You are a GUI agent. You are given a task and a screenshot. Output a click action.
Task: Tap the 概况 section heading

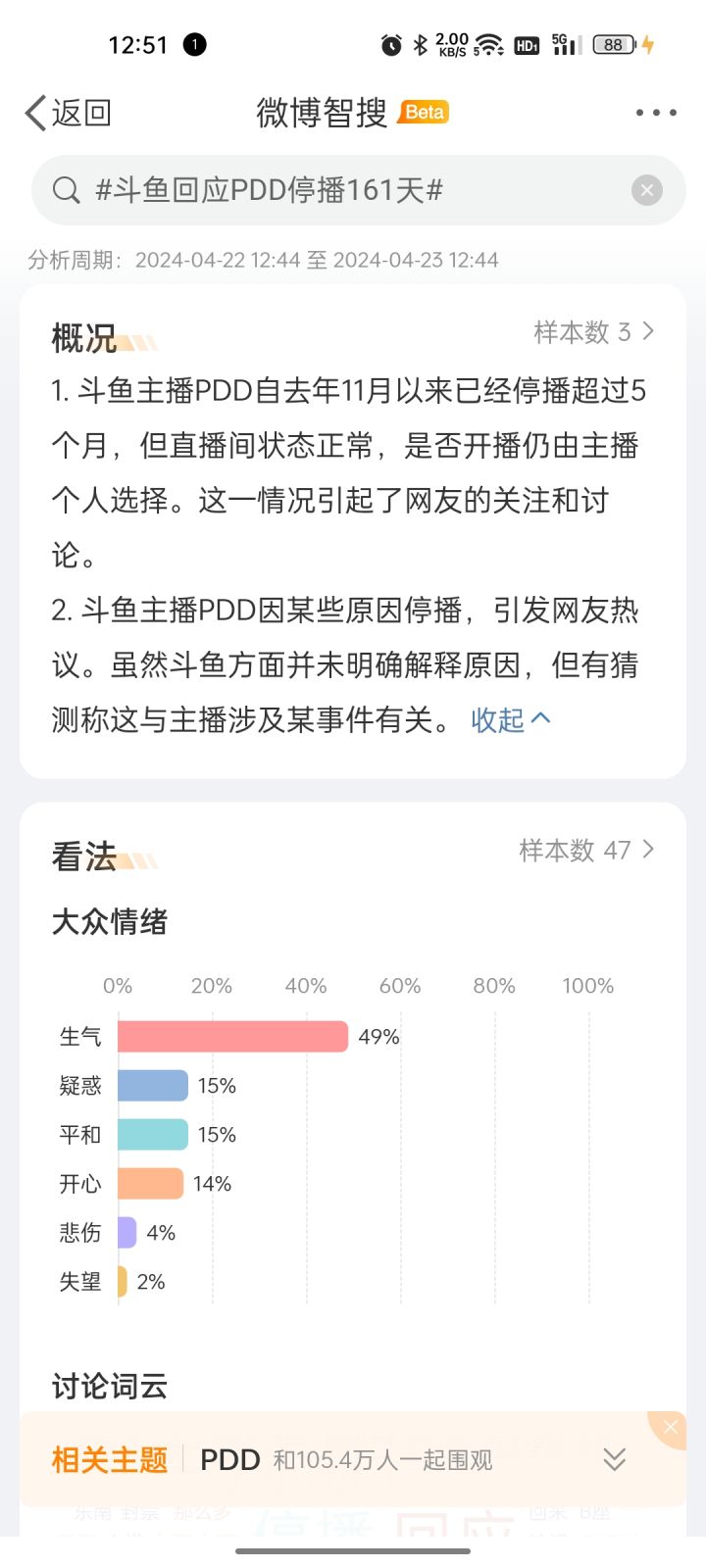tap(84, 338)
